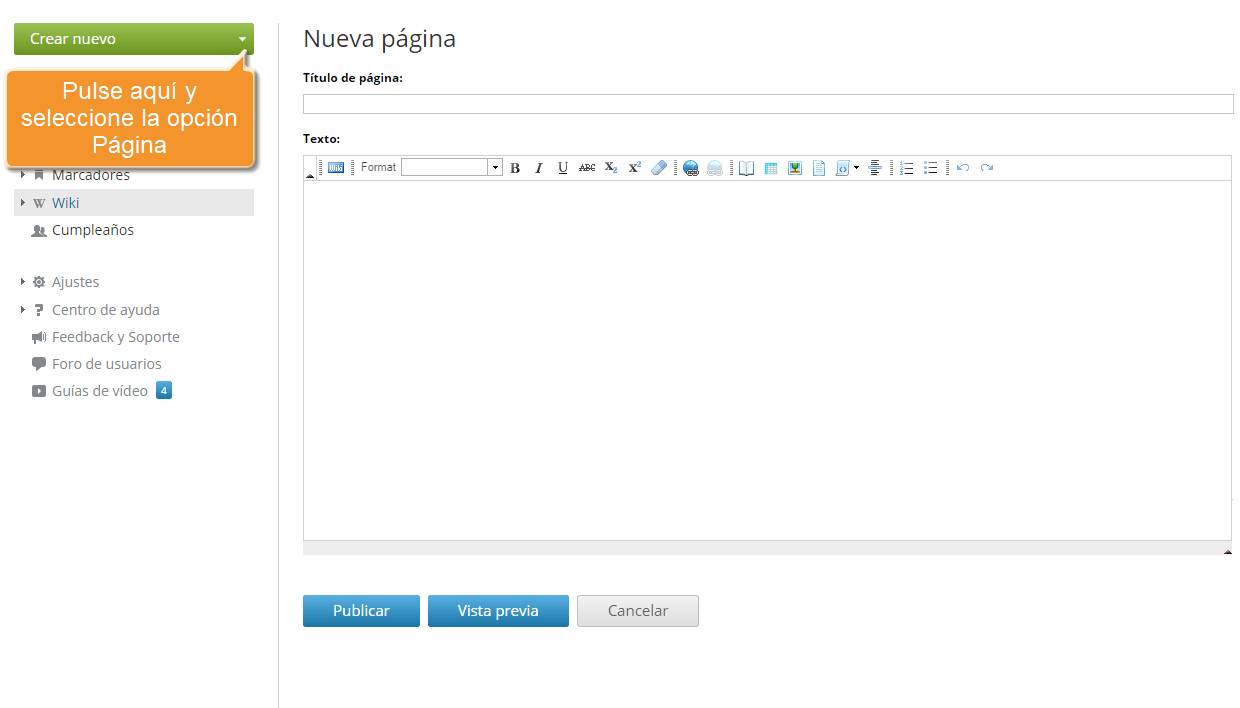Click inside the Texto editor area
Image resolution: width=1240 pixels, height=708 pixels.
[767, 360]
